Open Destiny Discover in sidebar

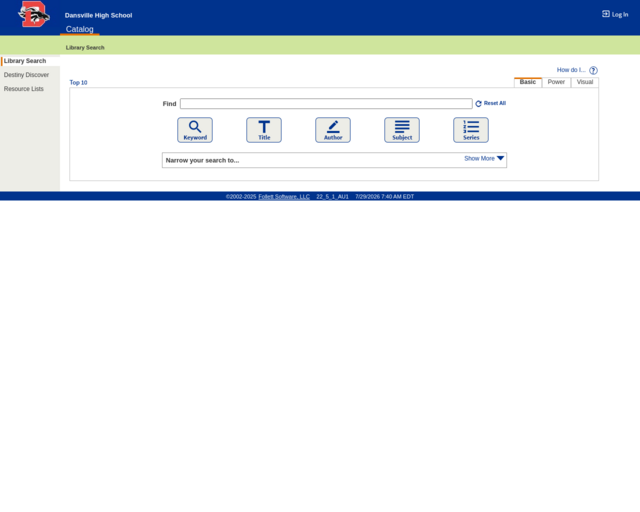(26, 75)
